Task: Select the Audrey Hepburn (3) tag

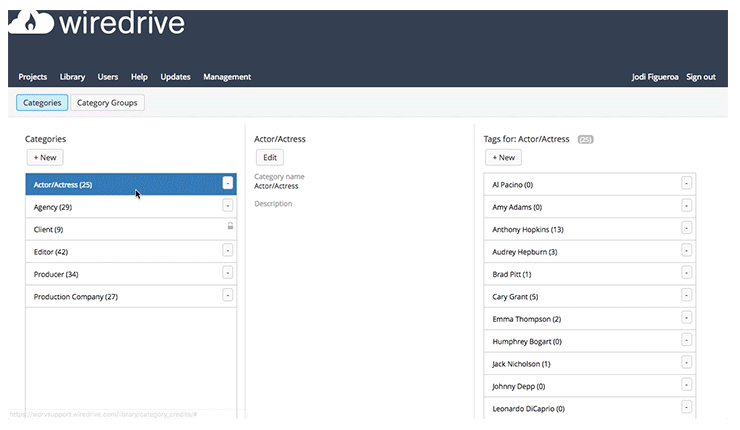Action: point(590,252)
